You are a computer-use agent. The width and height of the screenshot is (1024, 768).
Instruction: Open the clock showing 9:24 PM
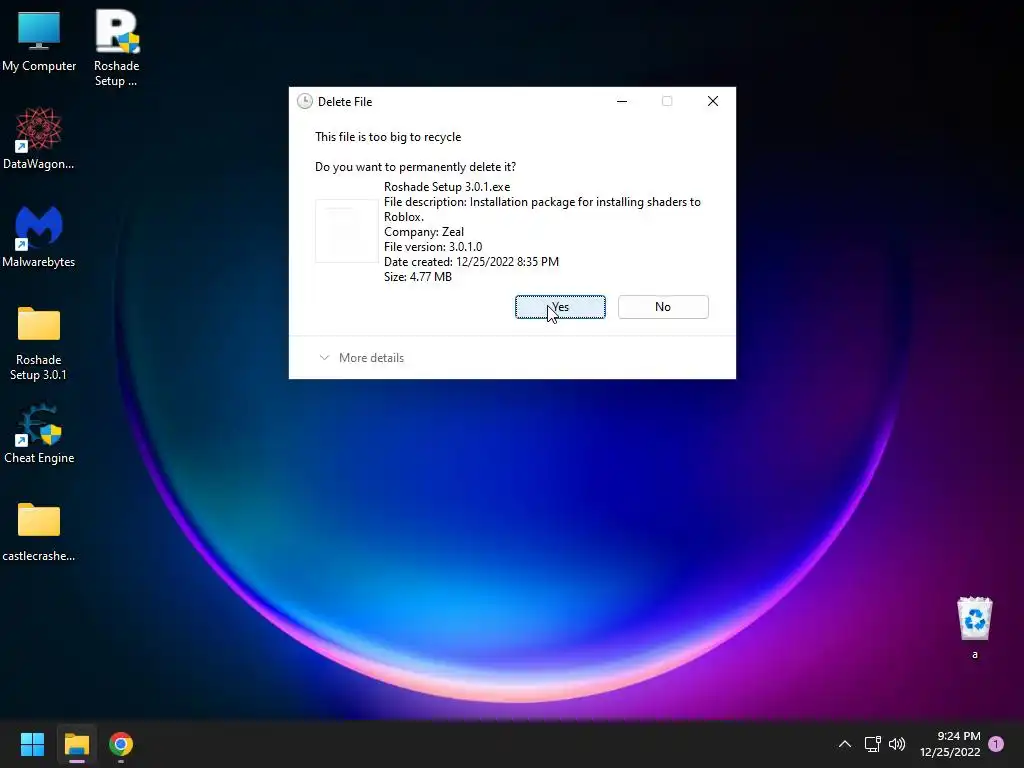(x=950, y=744)
